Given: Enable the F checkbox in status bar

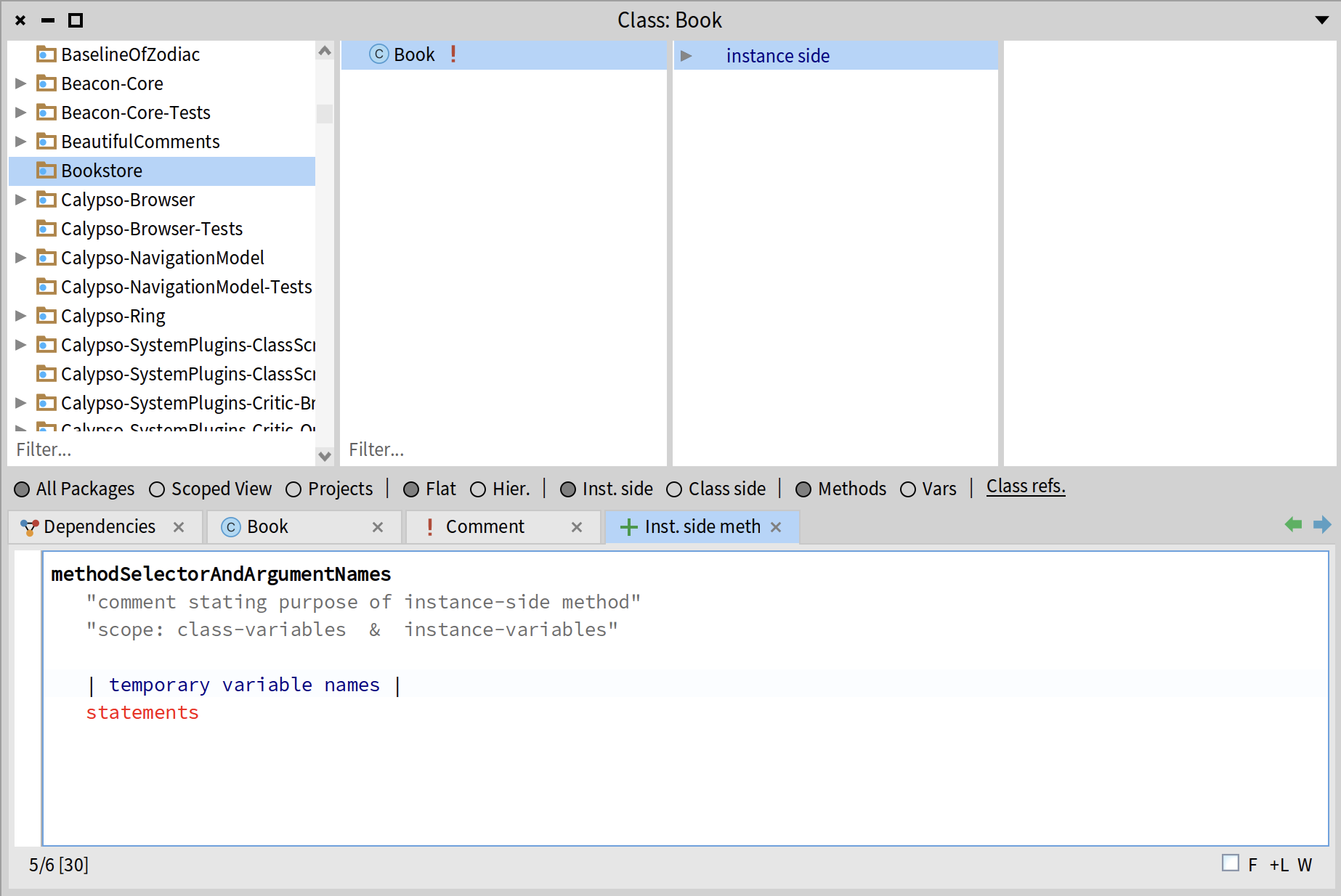Looking at the screenshot, I should [1231, 863].
